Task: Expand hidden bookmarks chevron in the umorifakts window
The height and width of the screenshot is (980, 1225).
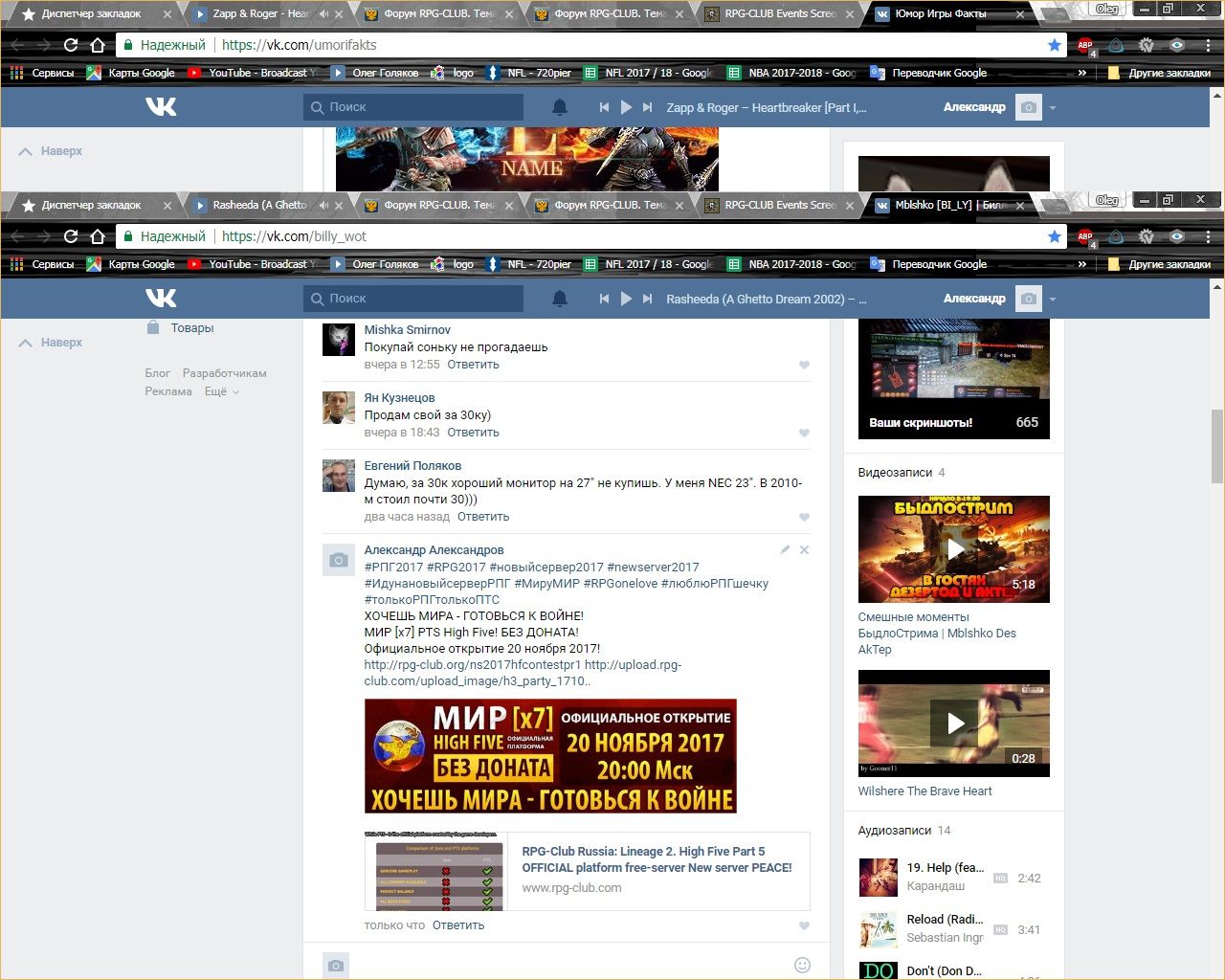Action: tap(1081, 73)
